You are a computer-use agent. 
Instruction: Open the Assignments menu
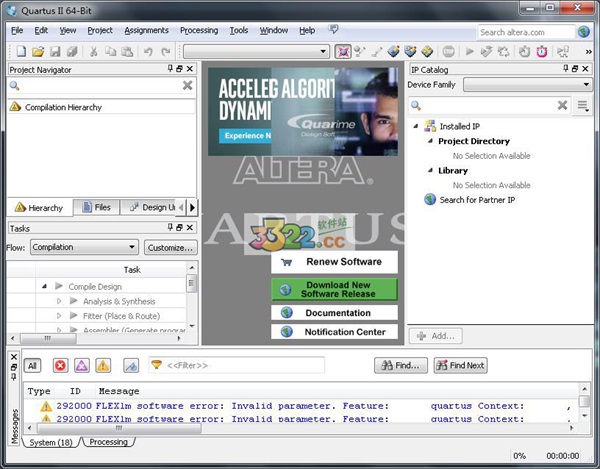click(x=146, y=30)
